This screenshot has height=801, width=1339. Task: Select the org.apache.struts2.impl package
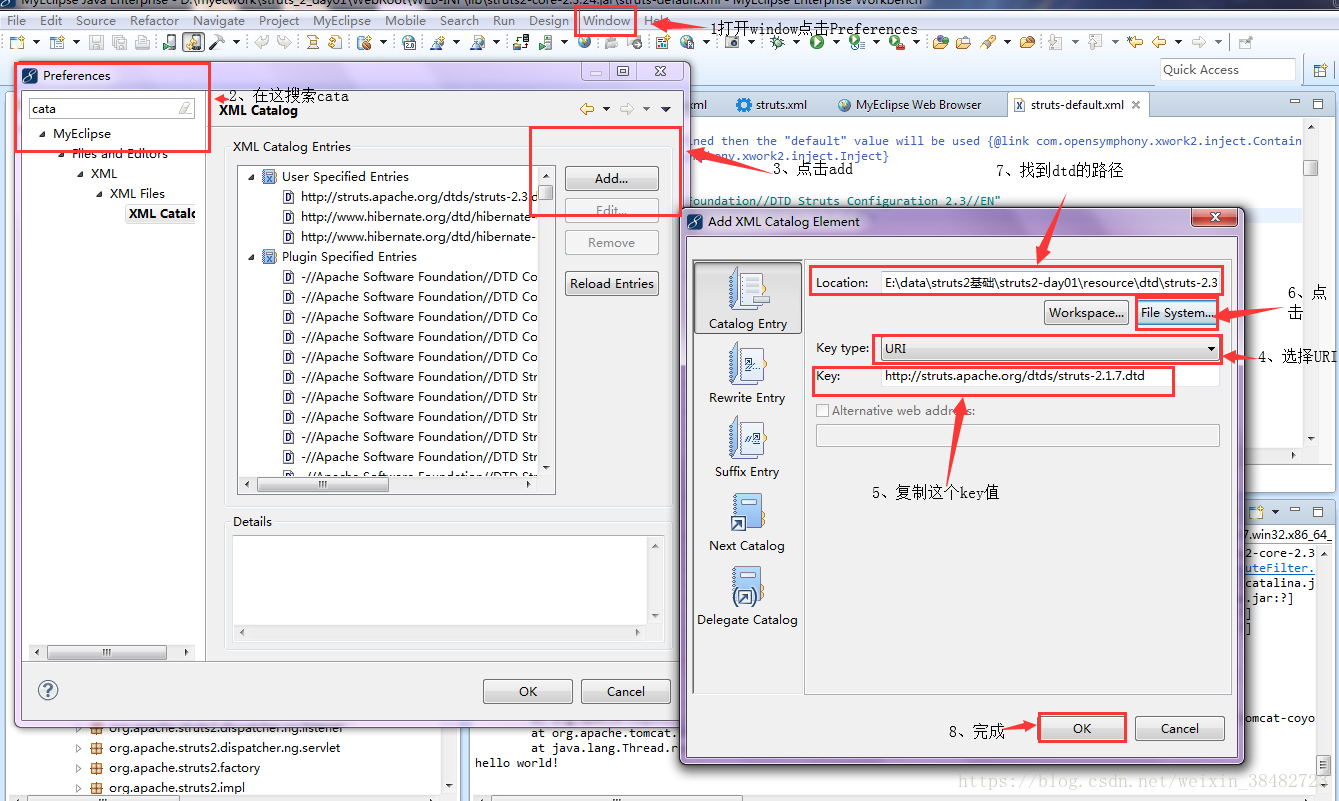coord(177,788)
